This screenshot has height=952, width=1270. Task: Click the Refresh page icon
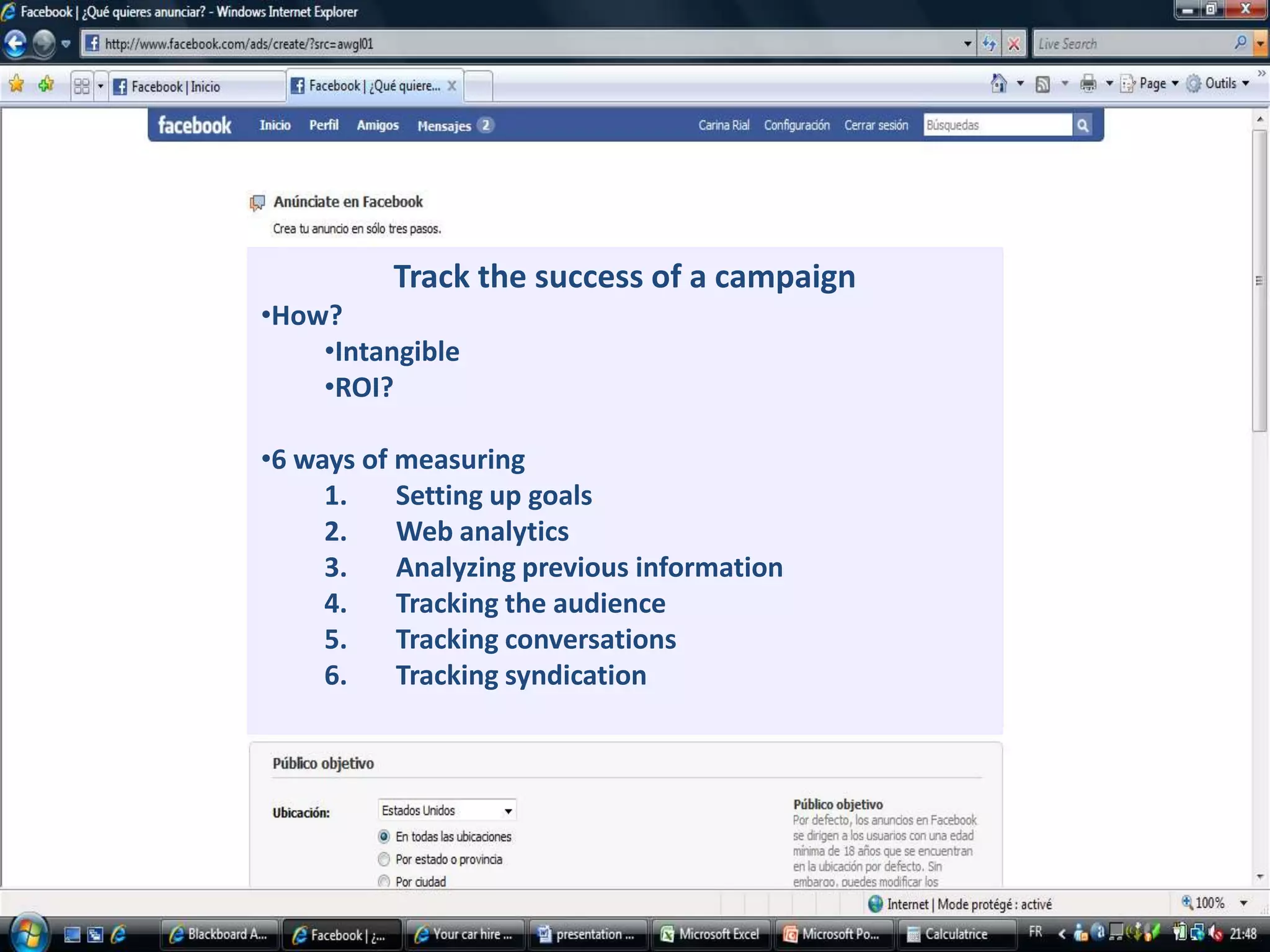[990, 43]
